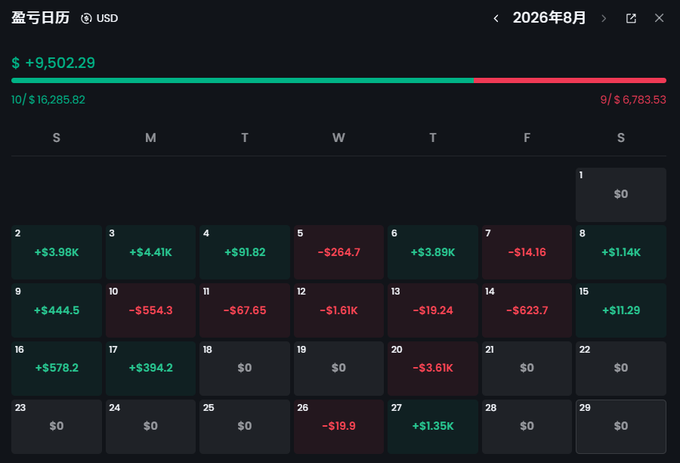Select day 25 cell
Screen dimensions: 680x463
point(245,426)
